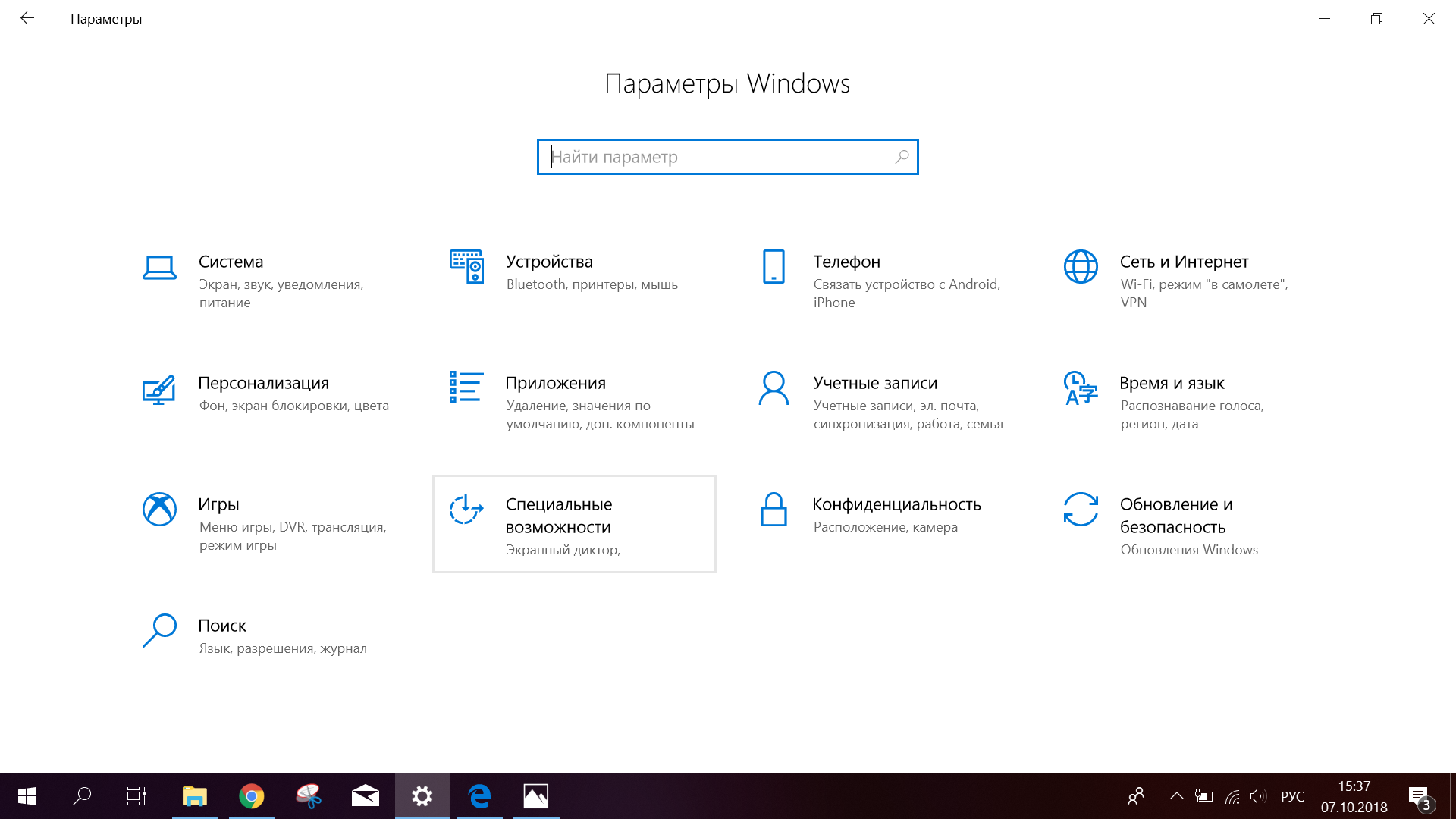This screenshot has width=1456, height=819.
Task: Click the Обновление и безопасность heading
Action: click(x=1176, y=516)
